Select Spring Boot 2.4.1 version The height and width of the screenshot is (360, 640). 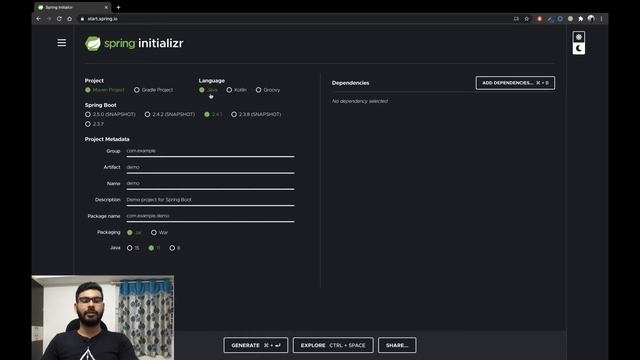pyautogui.click(x=213, y=114)
